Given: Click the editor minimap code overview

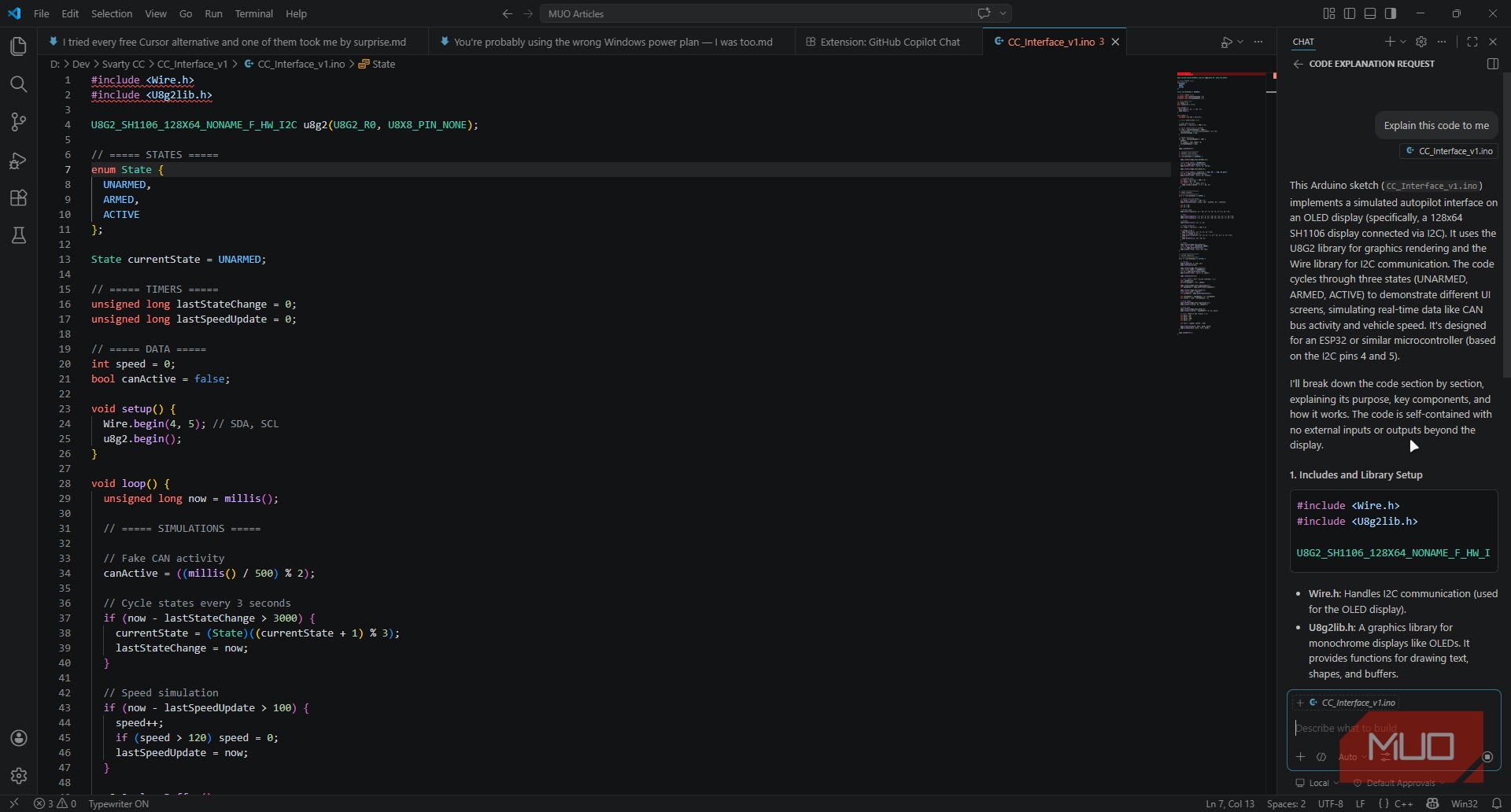Looking at the screenshot, I should tap(1221, 203).
